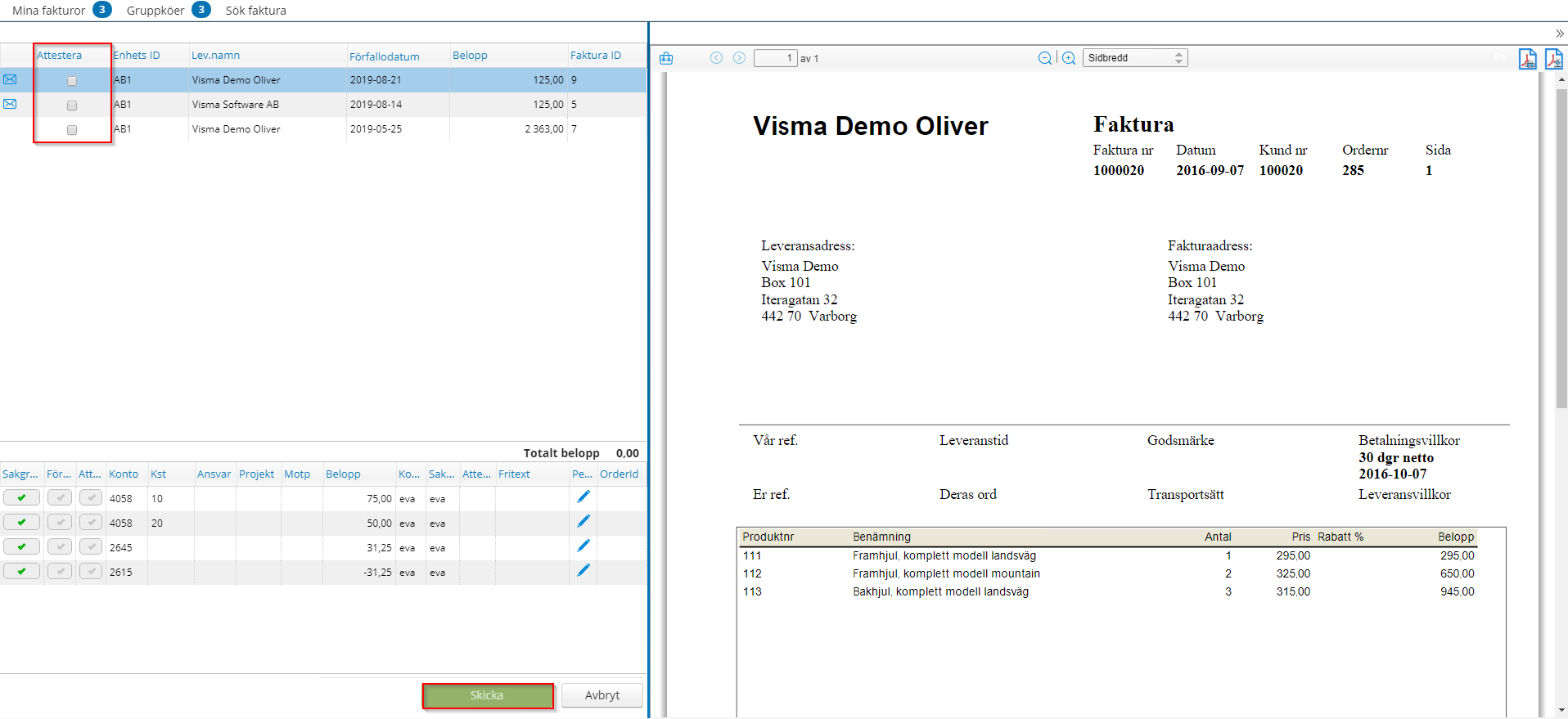Click the Ansvar column header
1568x719 pixels.
pos(214,474)
